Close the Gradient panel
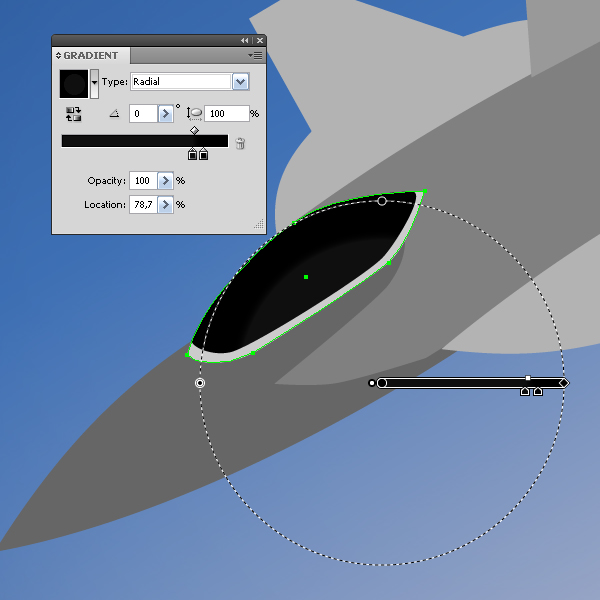Screen dimensions: 600x600 tap(260, 41)
